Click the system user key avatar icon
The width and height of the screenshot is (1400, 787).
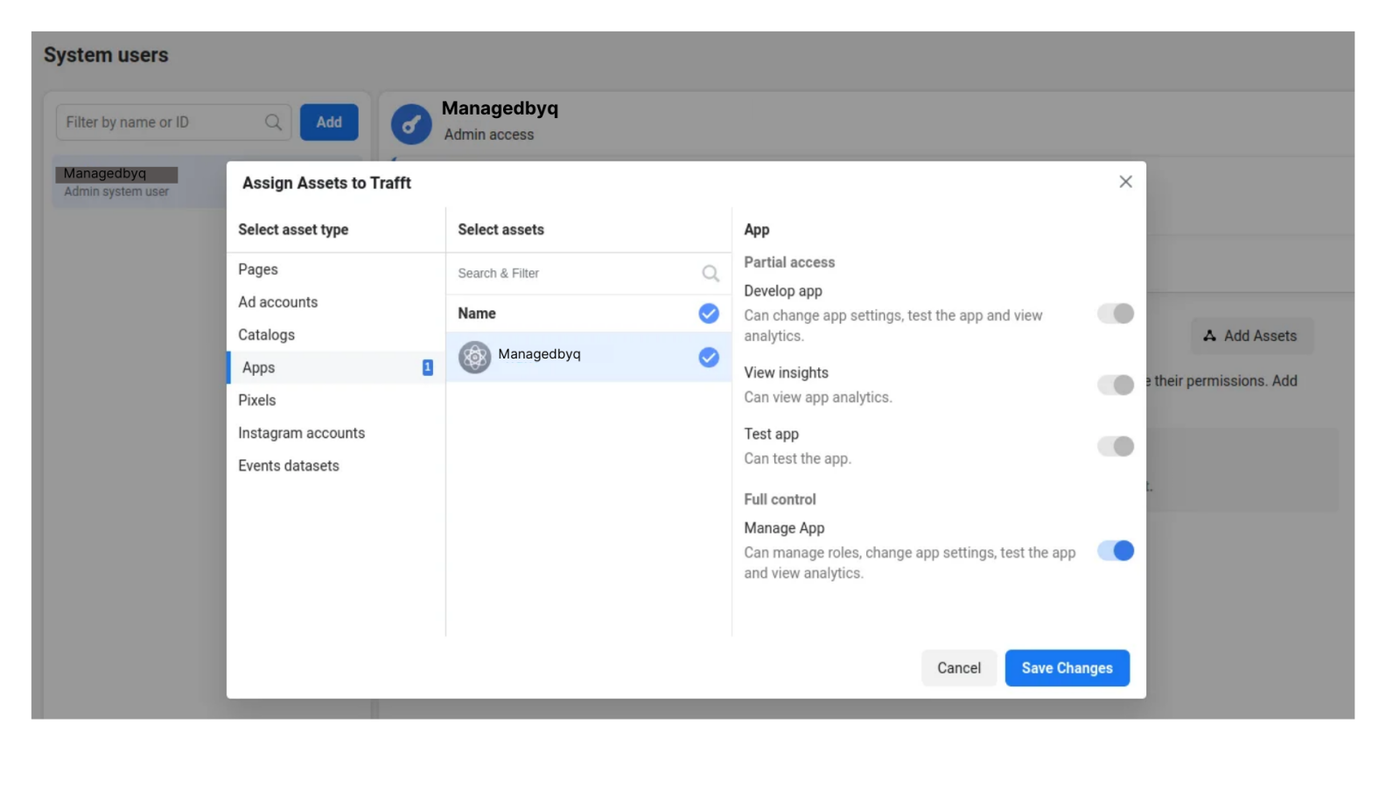(x=411, y=124)
